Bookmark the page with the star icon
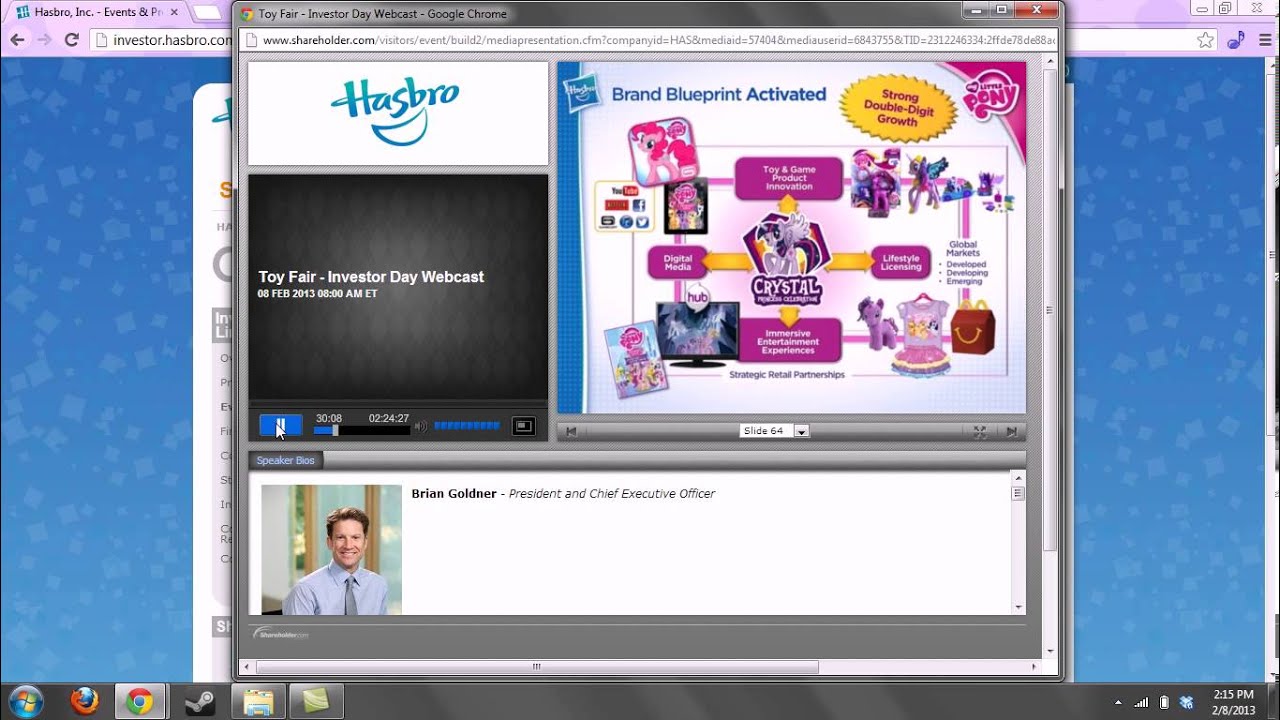The width and height of the screenshot is (1280, 720). pos(1206,40)
